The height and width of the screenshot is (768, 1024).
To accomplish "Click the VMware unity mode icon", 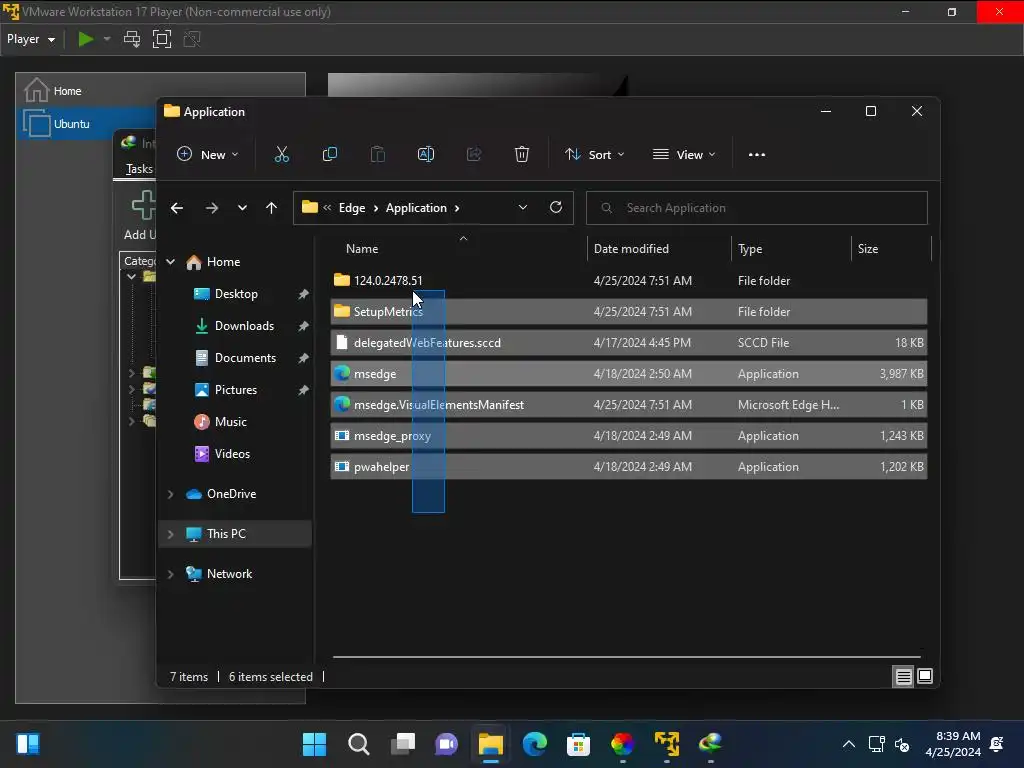I will [192, 39].
